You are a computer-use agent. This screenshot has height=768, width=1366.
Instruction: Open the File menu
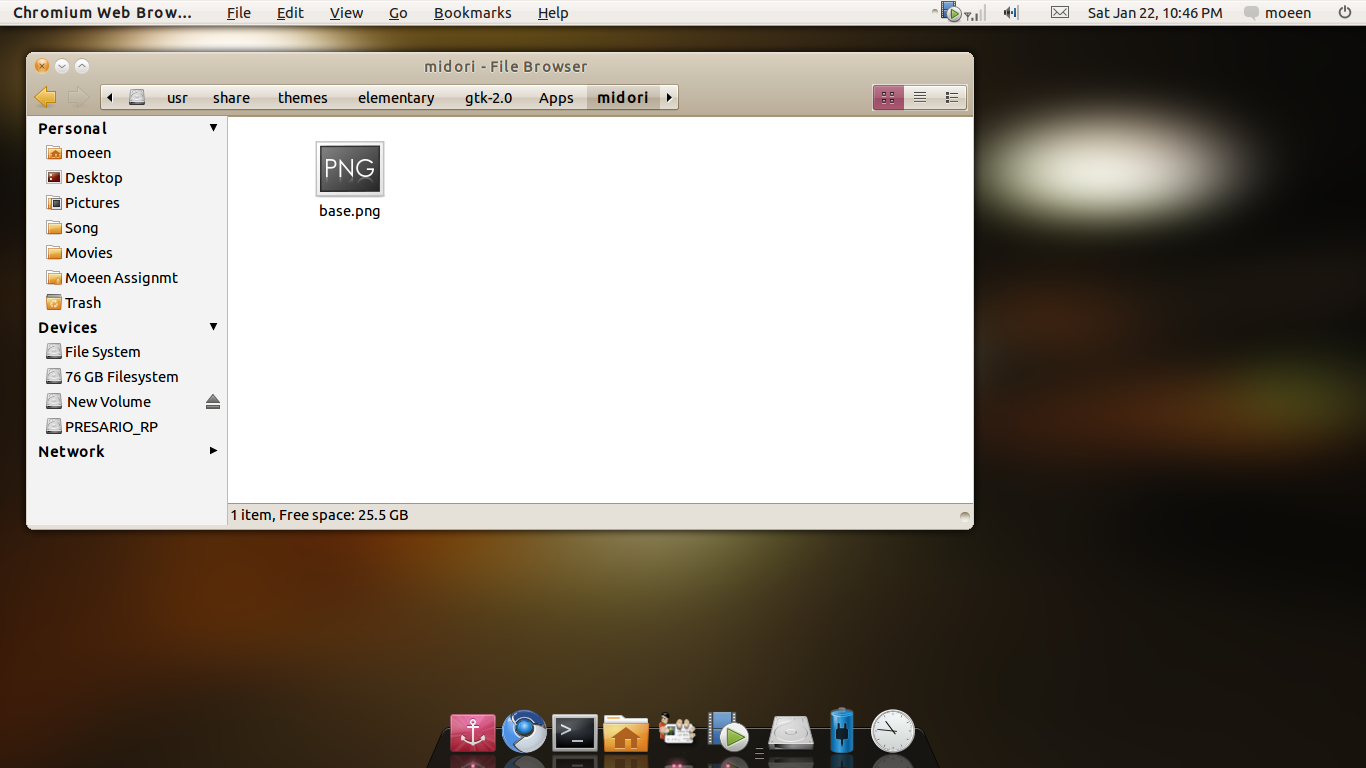pyautogui.click(x=239, y=13)
